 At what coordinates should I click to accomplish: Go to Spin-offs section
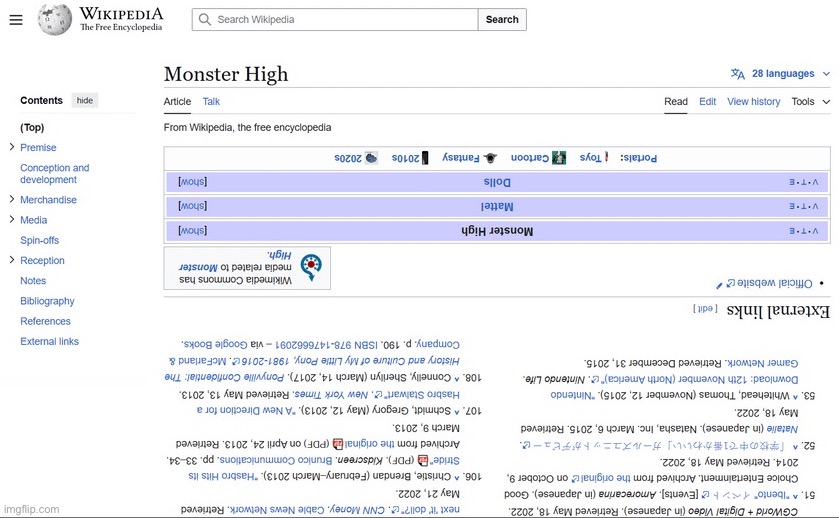(39, 240)
